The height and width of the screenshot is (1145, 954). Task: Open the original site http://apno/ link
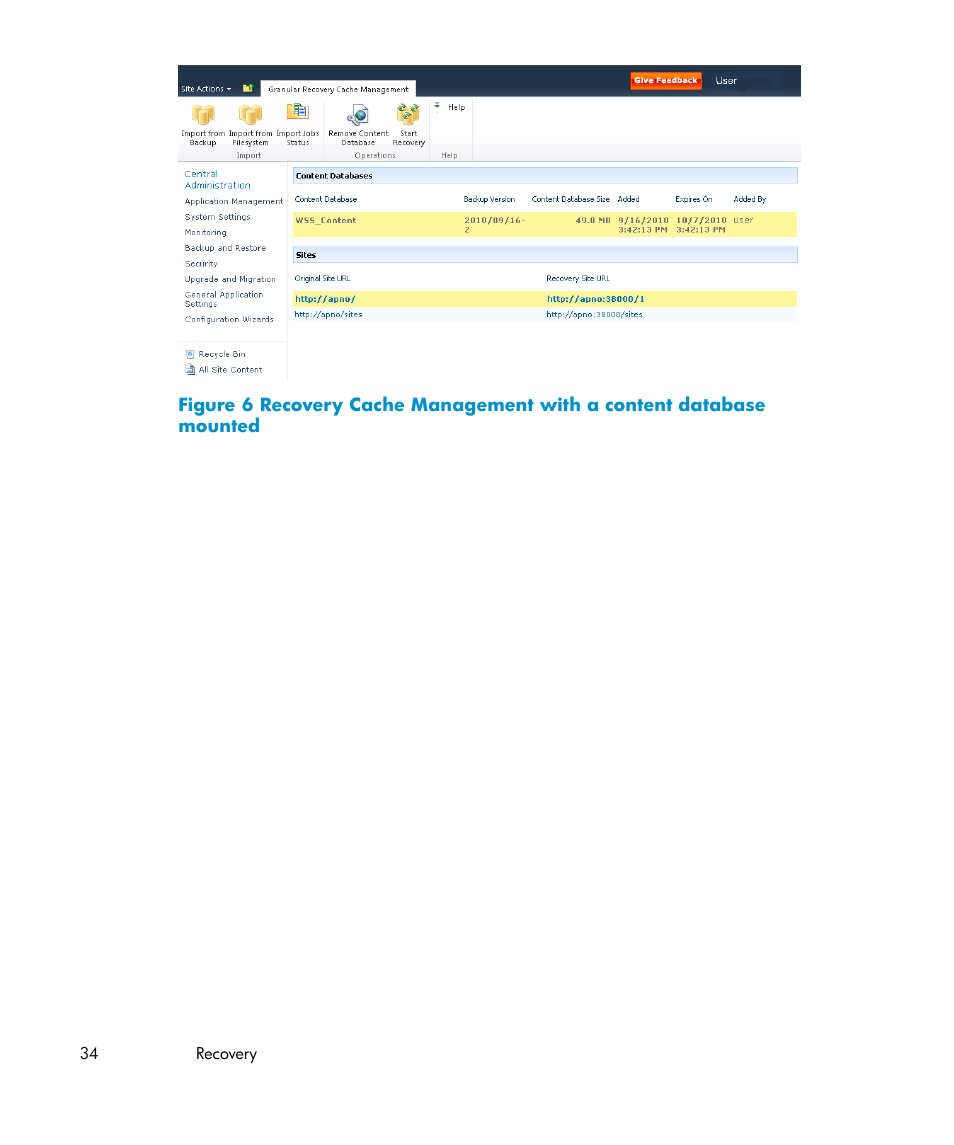325,299
